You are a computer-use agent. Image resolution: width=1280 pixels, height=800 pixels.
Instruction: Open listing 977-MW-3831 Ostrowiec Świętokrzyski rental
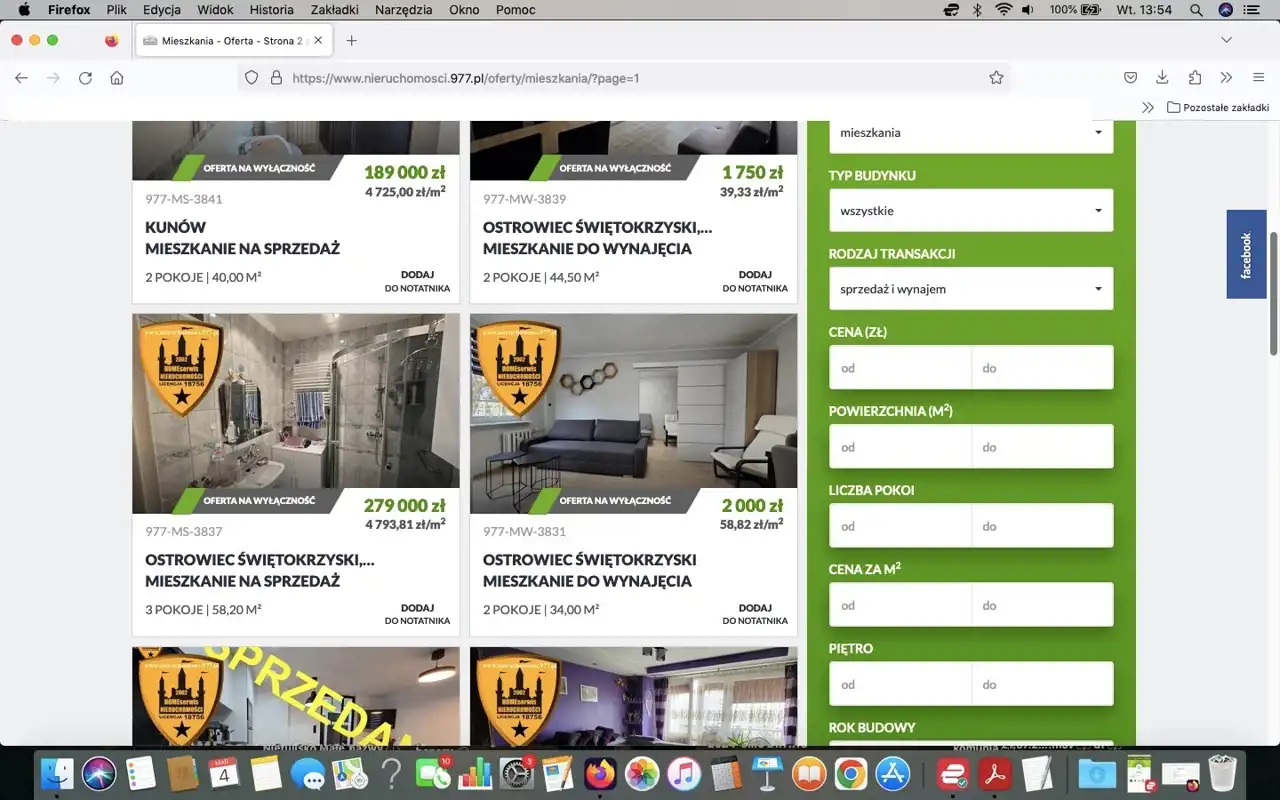589,570
